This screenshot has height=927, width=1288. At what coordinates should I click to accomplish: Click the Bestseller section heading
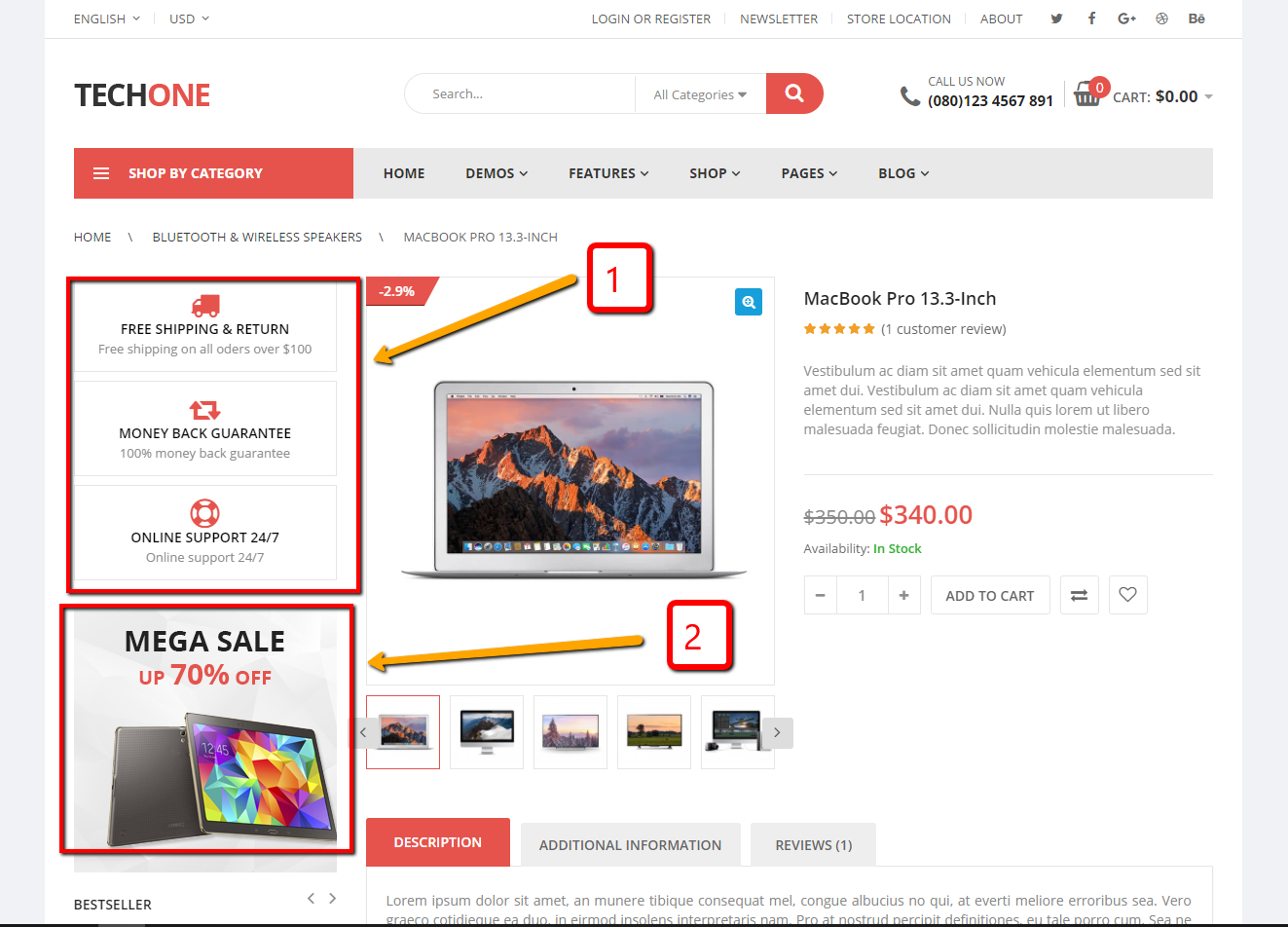tap(113, 904)
